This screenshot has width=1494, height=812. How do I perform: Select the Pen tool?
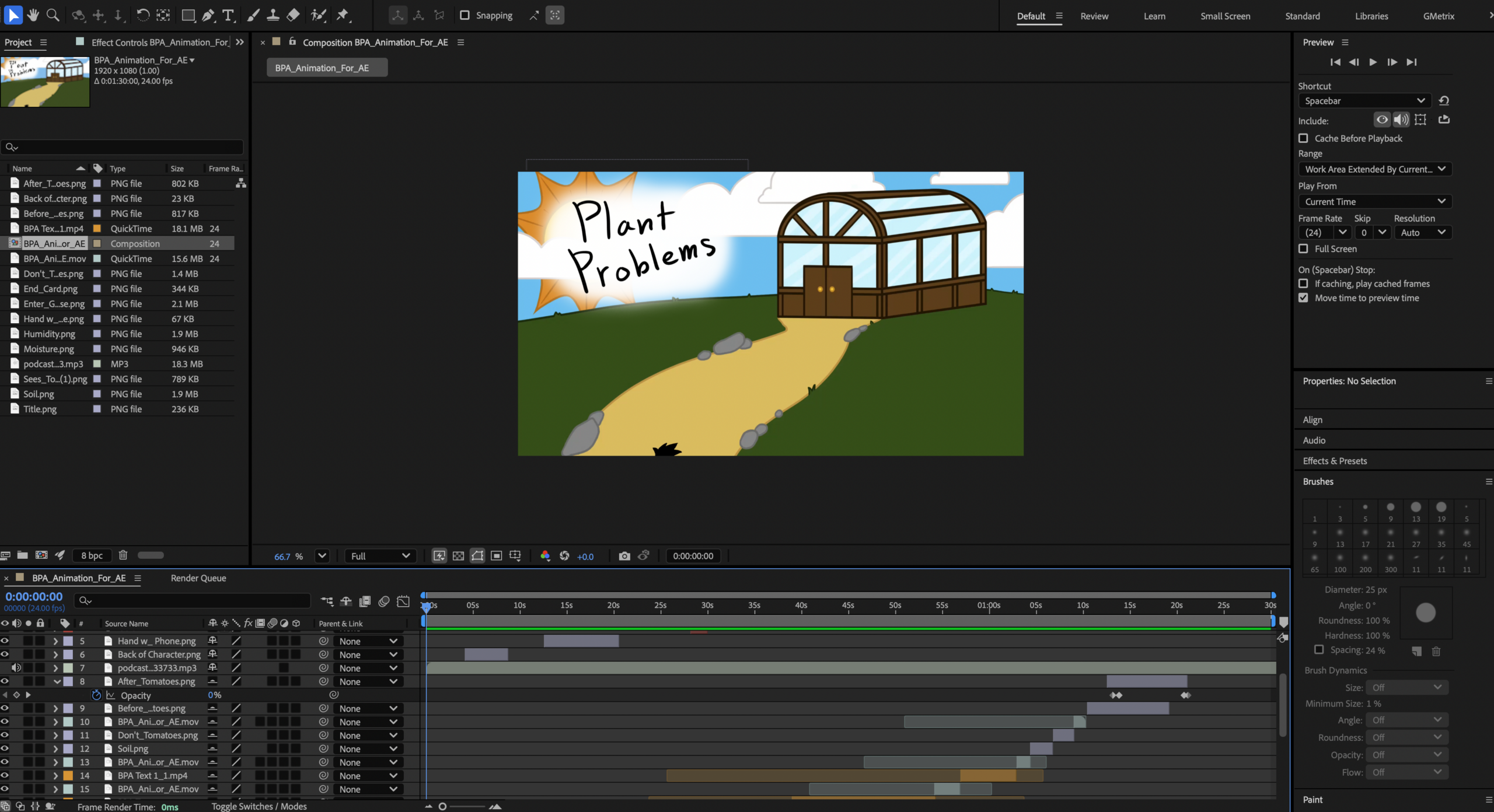[x=208, y=15]
